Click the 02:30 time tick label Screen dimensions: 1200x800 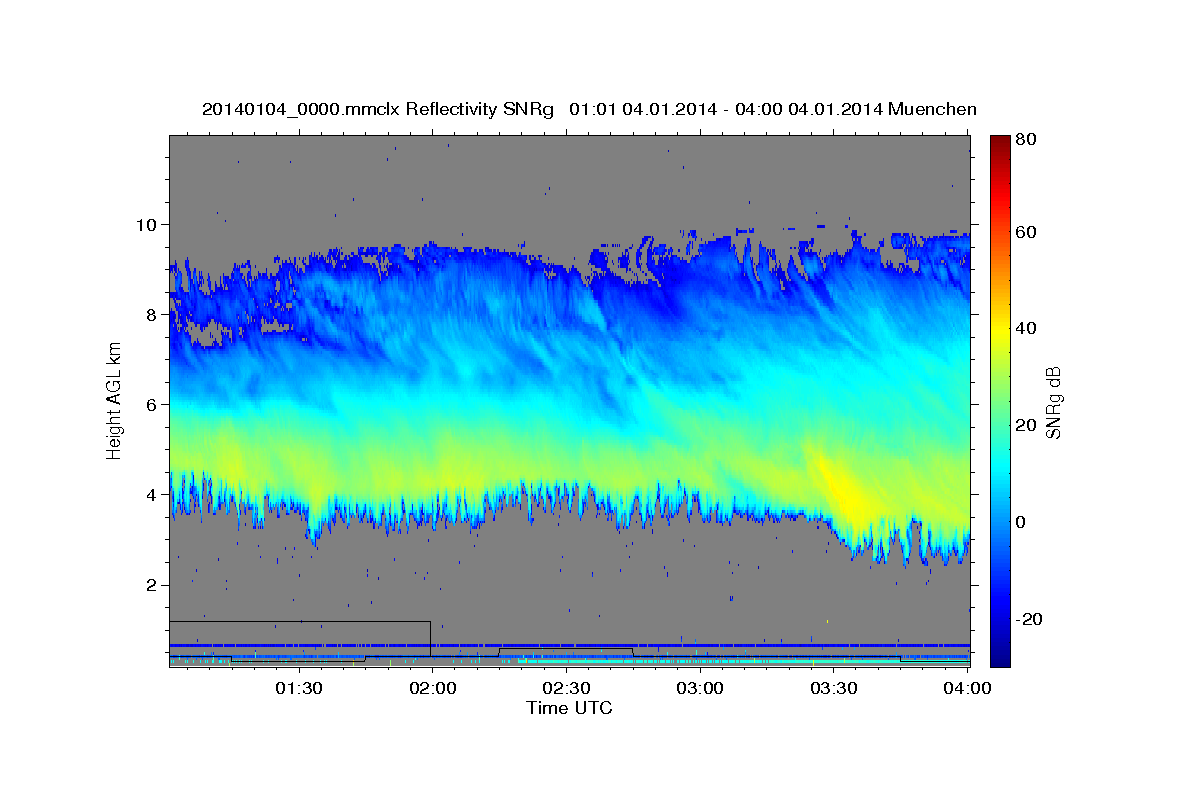[x=566, y=688]
